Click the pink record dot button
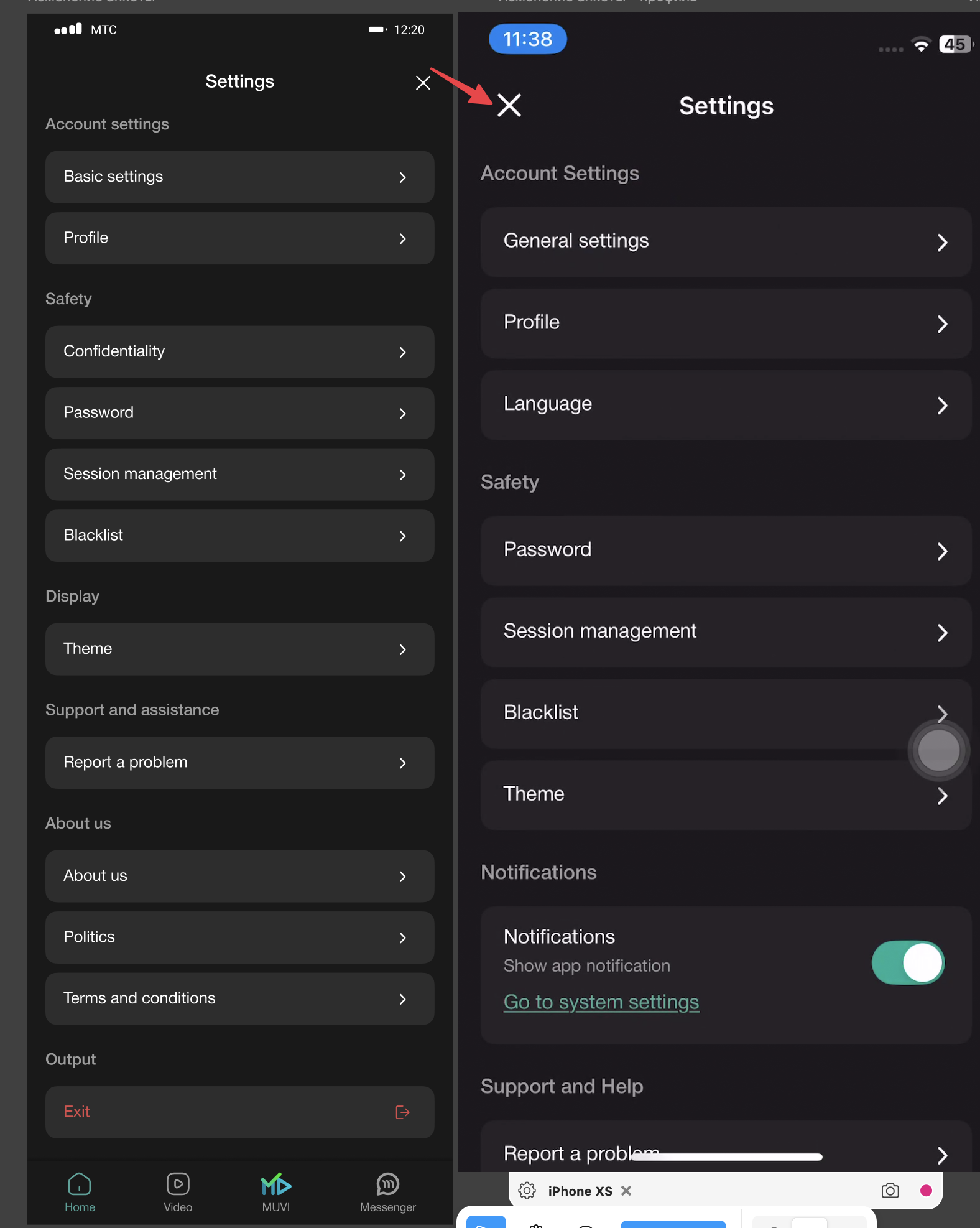Viewport: 980px width, 1228px height. click(x=925, y=1190)
